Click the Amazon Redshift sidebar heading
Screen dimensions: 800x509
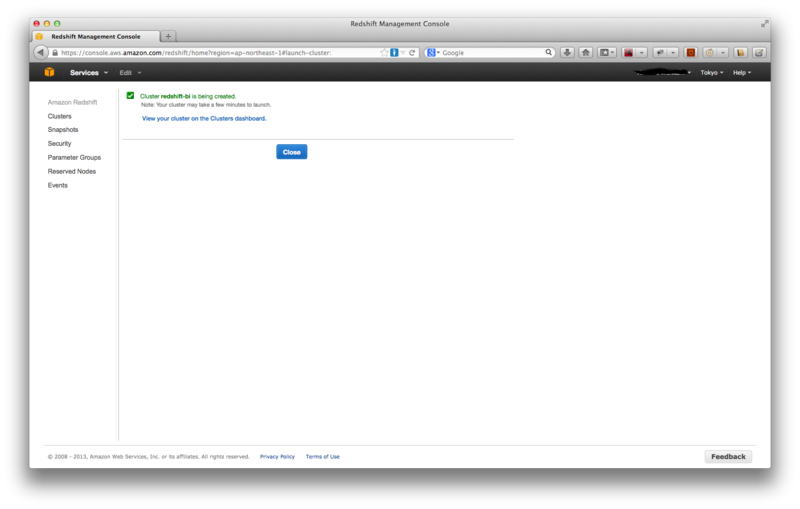72,102
